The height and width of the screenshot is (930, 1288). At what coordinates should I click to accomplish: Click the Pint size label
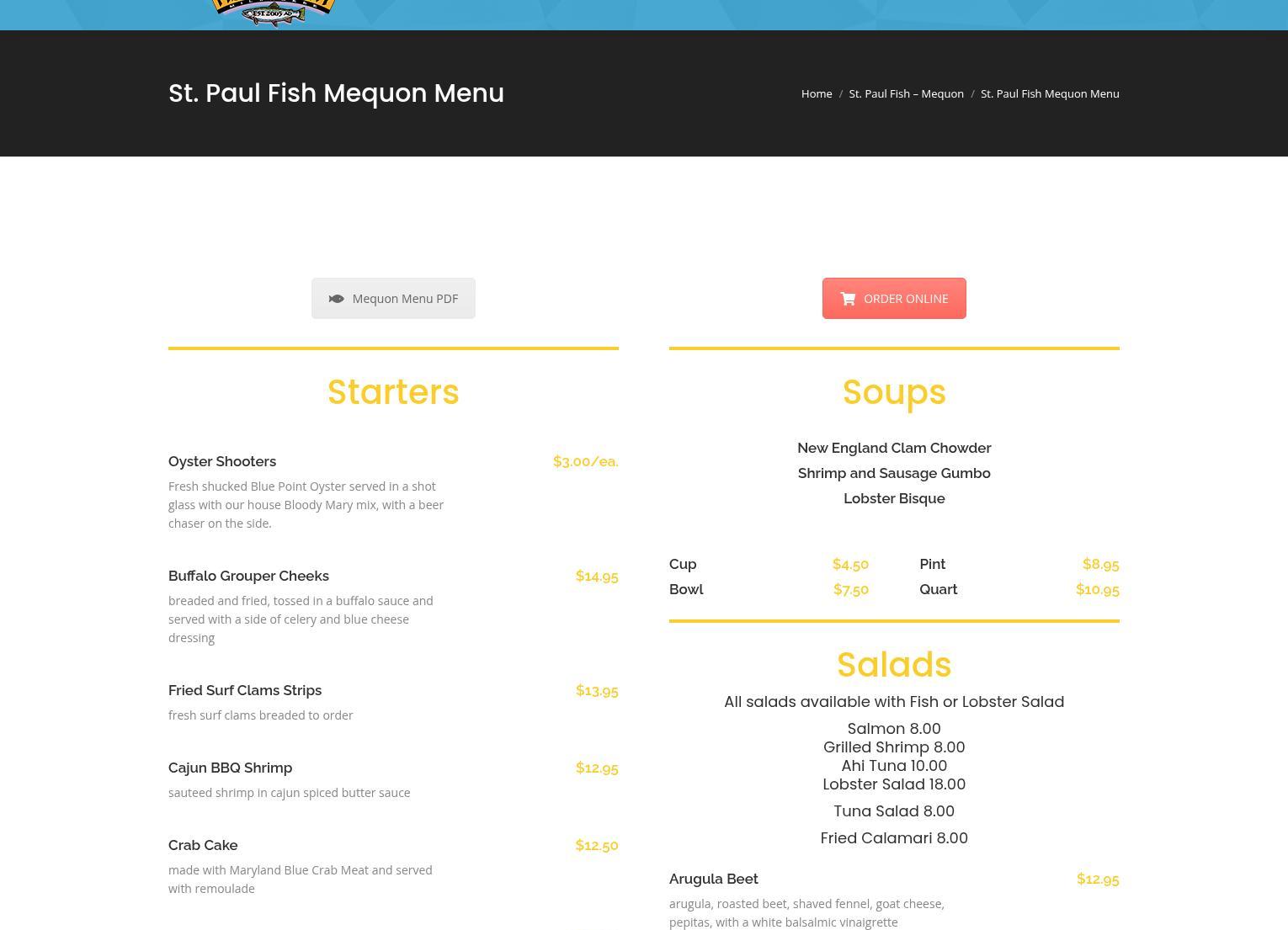click(932, 564)
